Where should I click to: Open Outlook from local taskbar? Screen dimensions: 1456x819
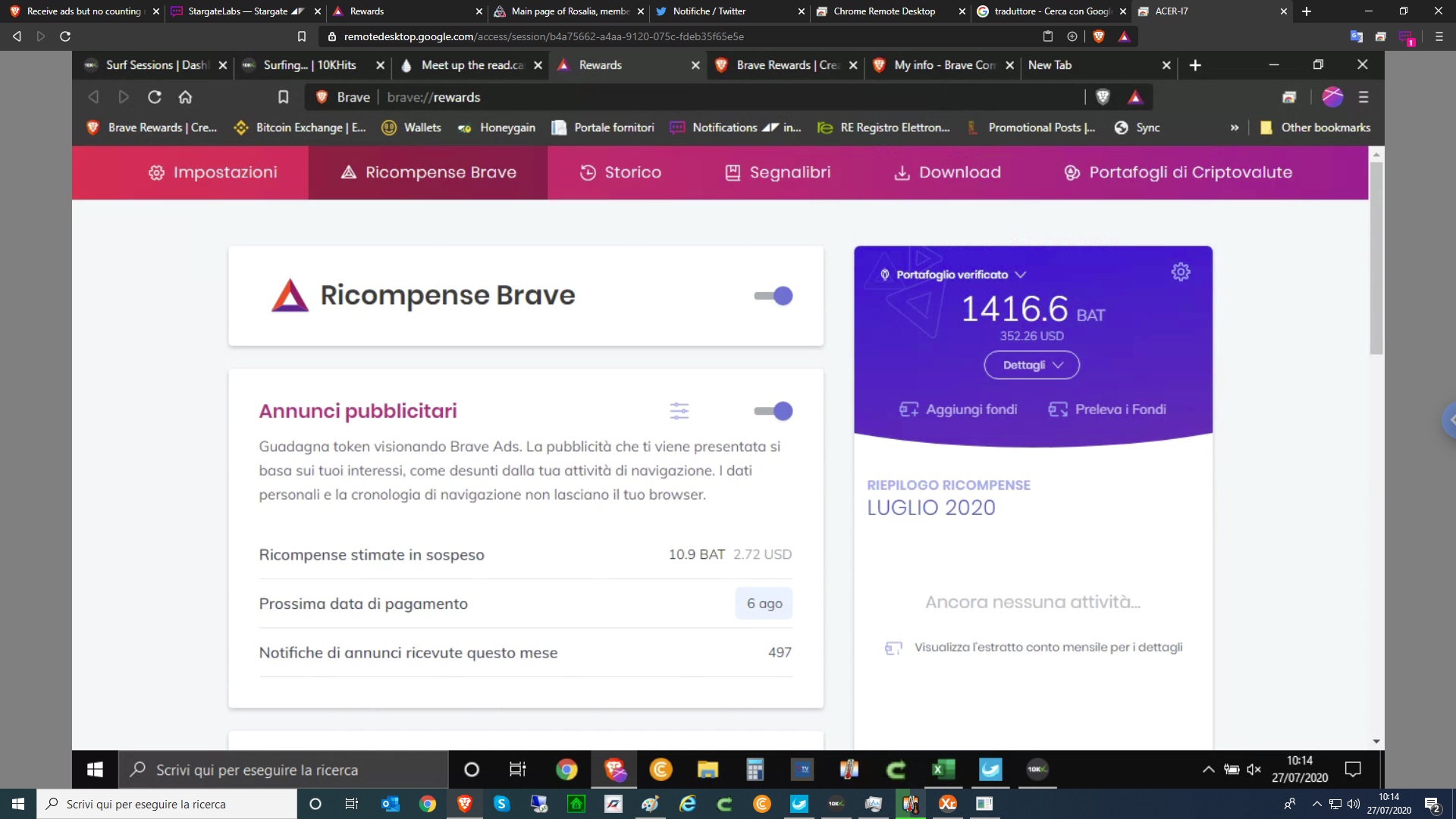pos(391,804)
